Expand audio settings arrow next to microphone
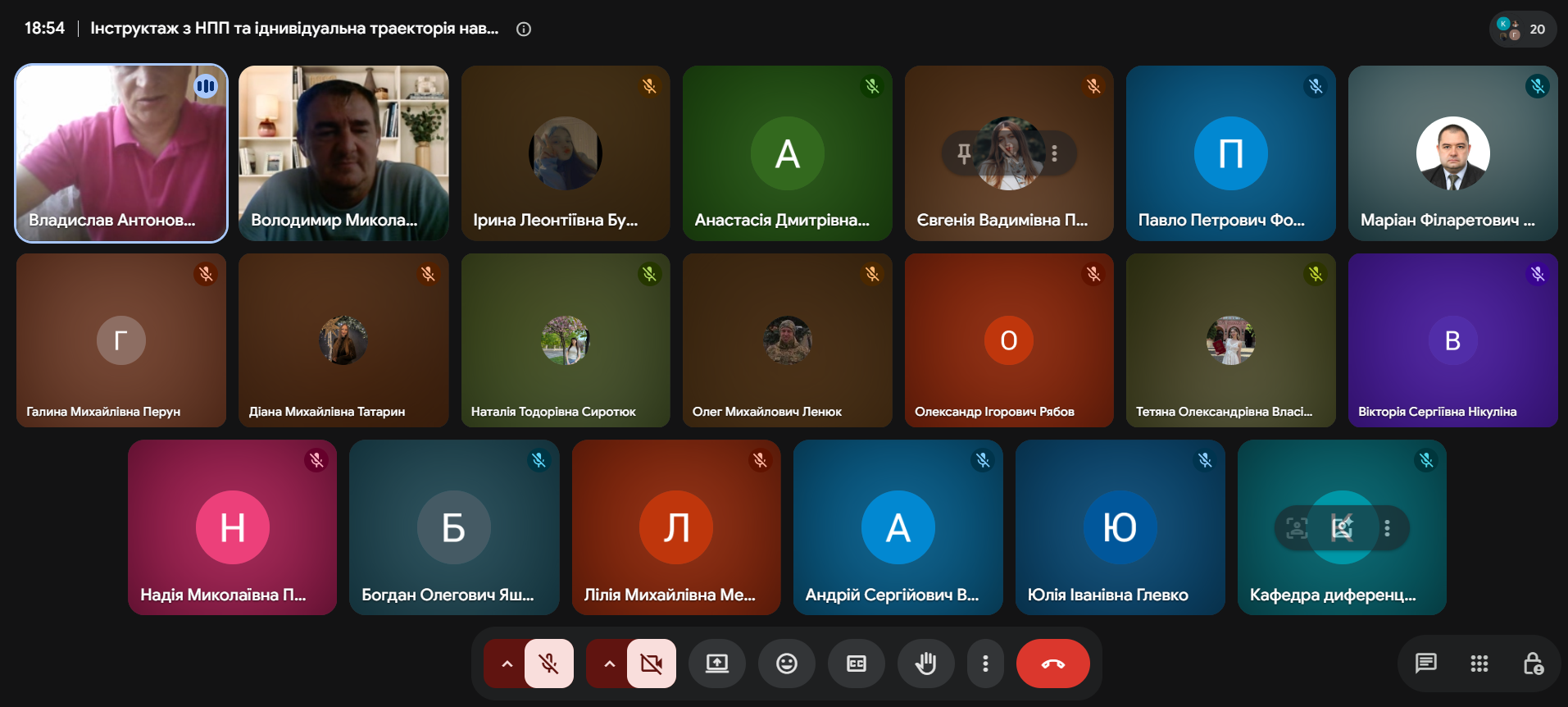Screen dimensions: 1568x707 click(x=507, y=664)
